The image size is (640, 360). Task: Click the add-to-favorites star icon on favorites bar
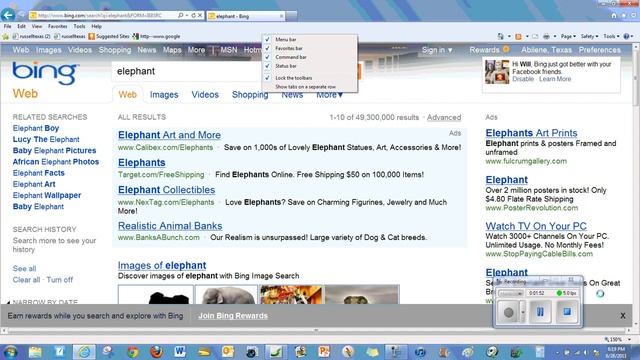click(x=5, y=36)
